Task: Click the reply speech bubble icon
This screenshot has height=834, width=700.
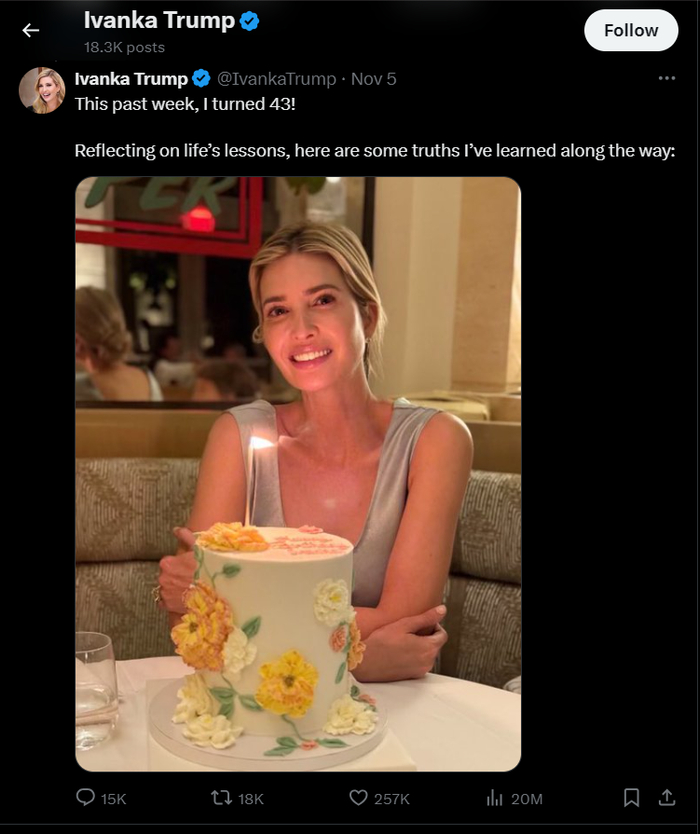Action: (x=86, y=798)
